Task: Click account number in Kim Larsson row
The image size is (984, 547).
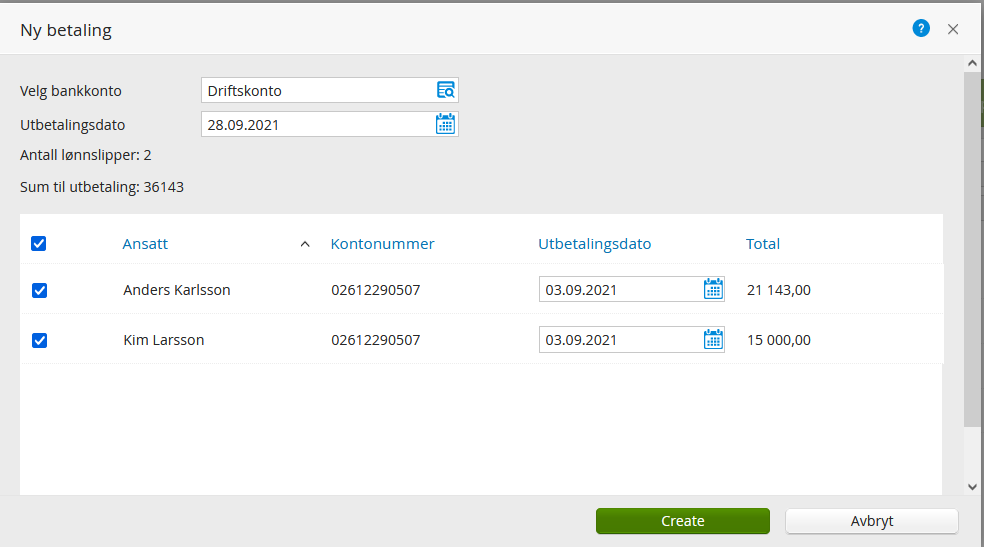Action: pyautogui.click(x=376, y=340)
